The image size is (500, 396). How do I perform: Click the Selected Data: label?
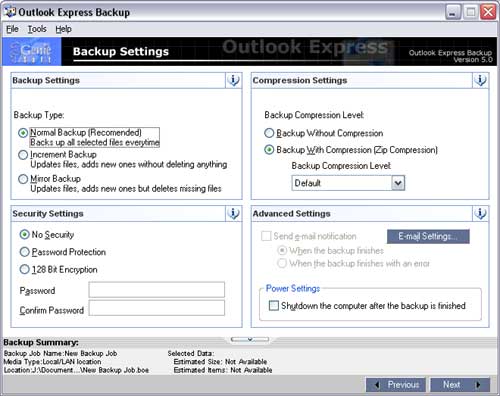(x=191, y=353)
